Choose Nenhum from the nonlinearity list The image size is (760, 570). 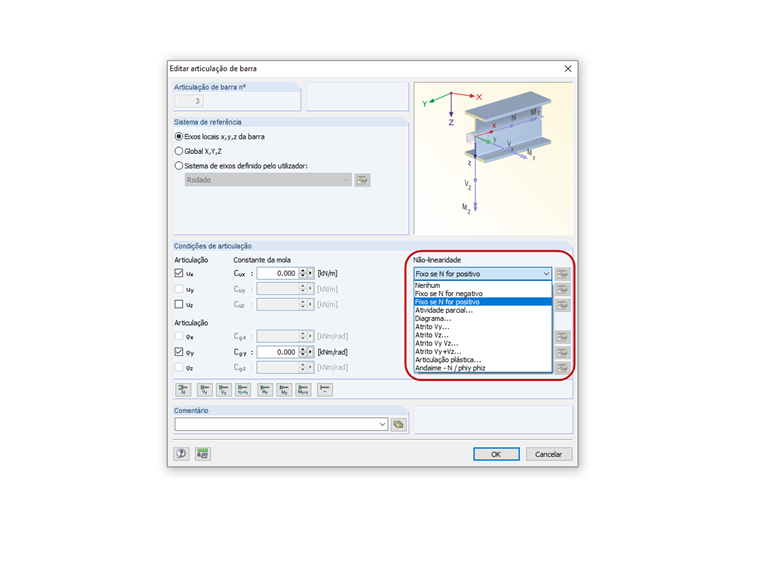483,285
